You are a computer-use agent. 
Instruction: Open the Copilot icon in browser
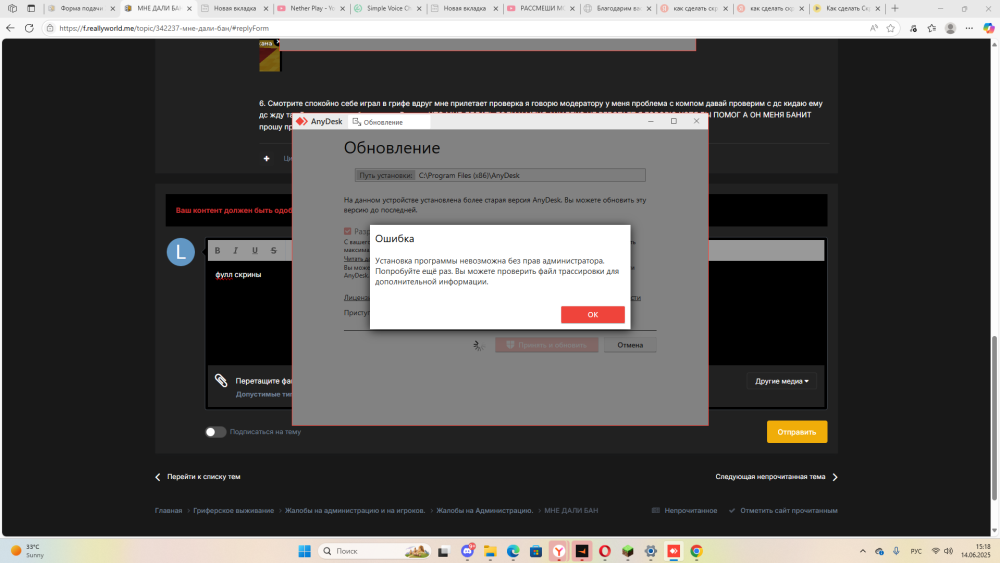pos(988,28)
